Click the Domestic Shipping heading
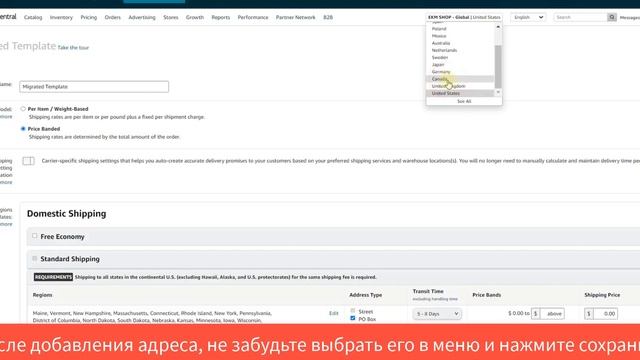 67,213
